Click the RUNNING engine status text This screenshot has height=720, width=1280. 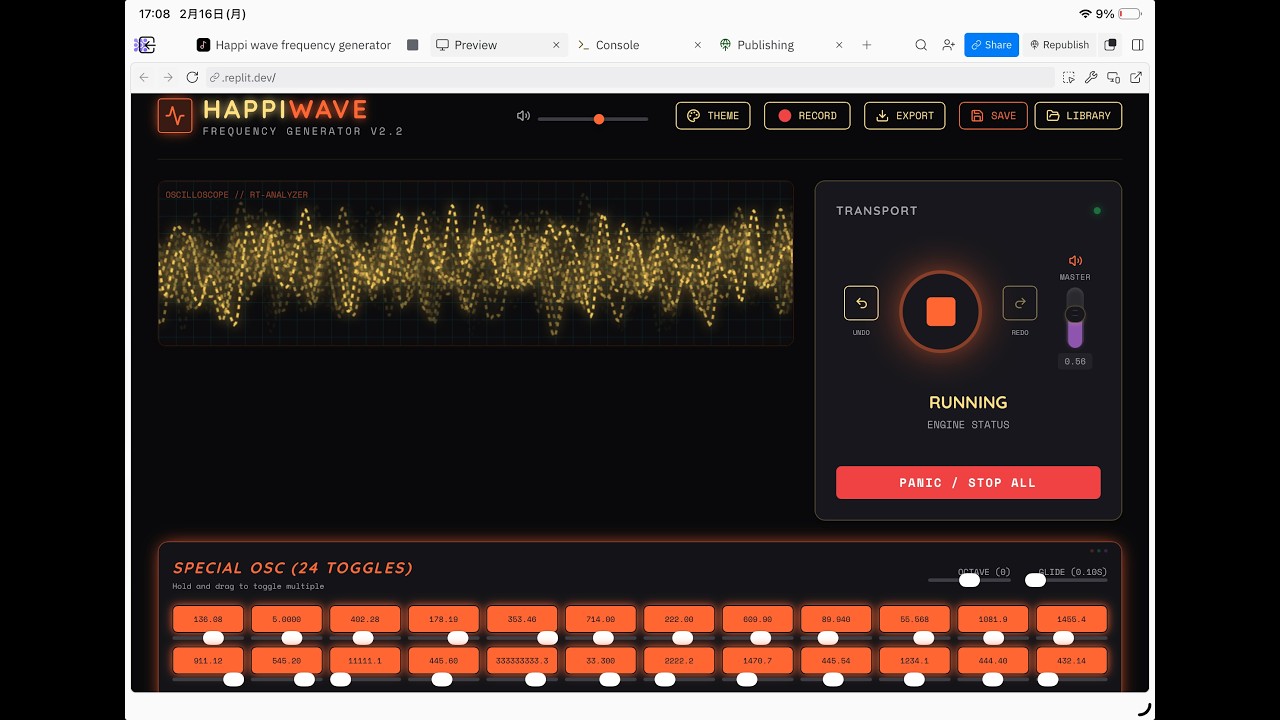point(968,402)
